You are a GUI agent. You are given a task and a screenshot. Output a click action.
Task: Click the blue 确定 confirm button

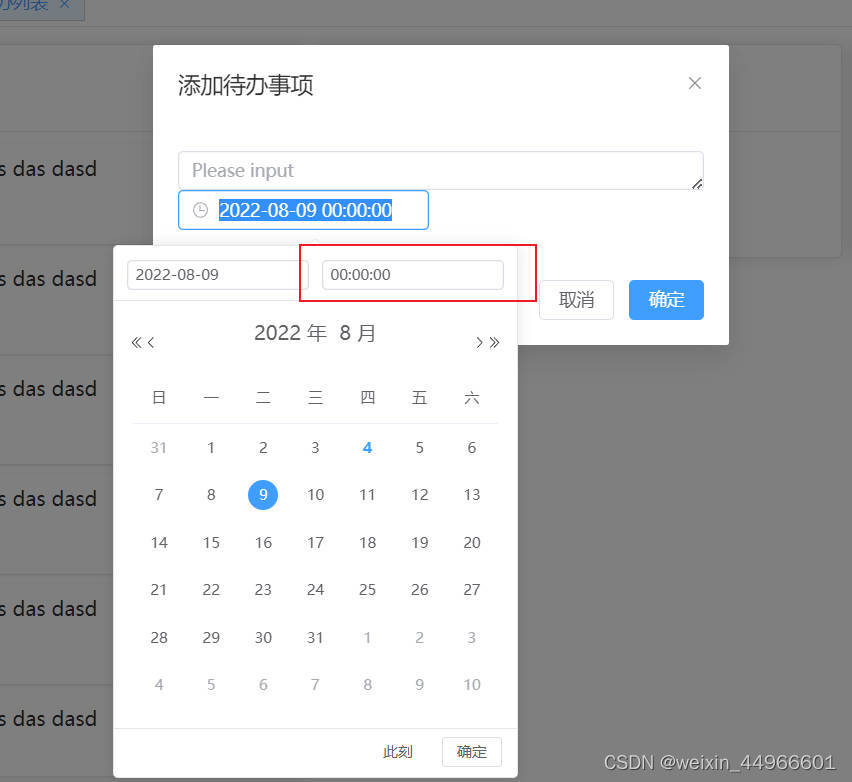666,299
